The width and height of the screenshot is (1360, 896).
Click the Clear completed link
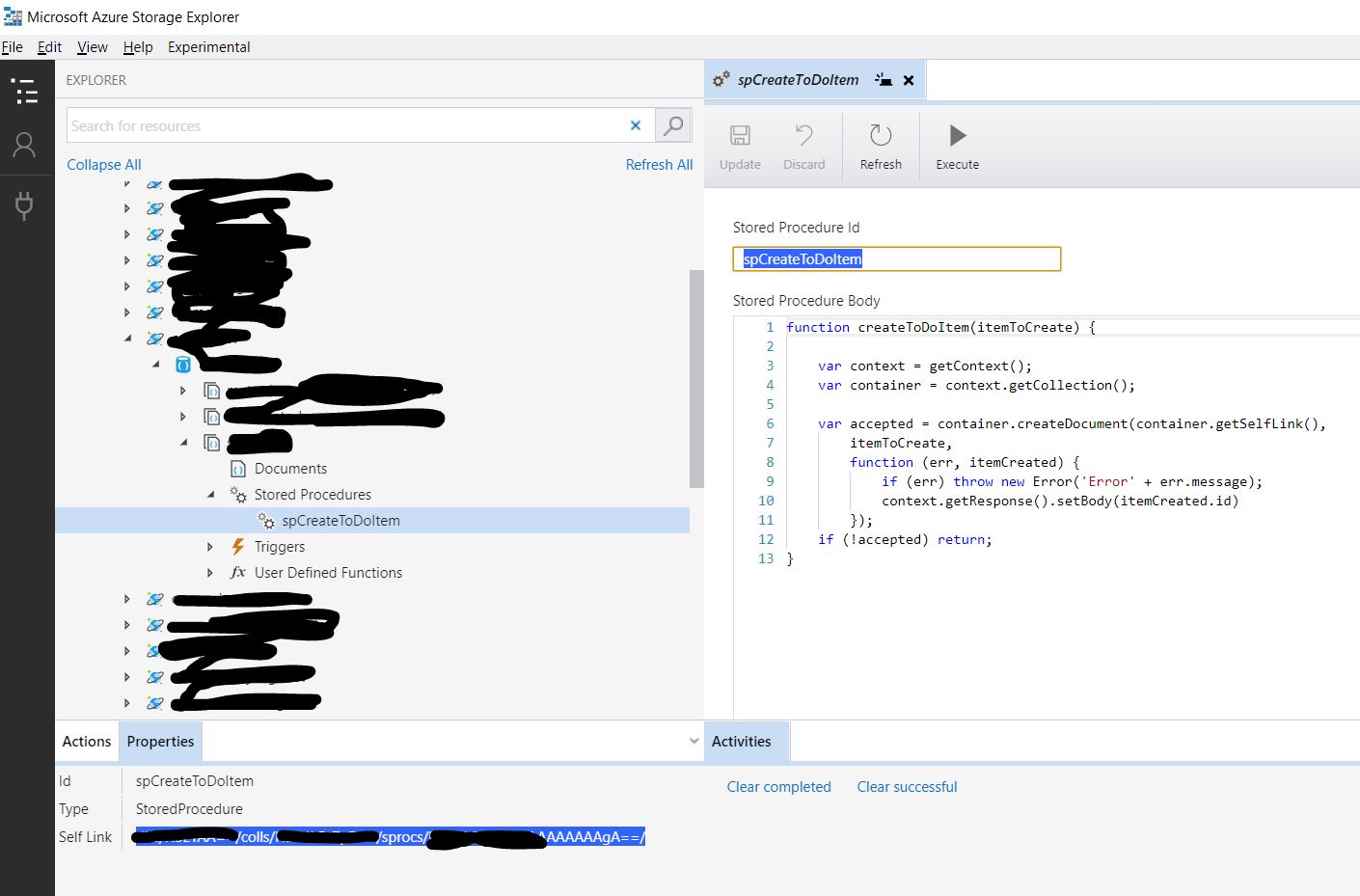778,786
